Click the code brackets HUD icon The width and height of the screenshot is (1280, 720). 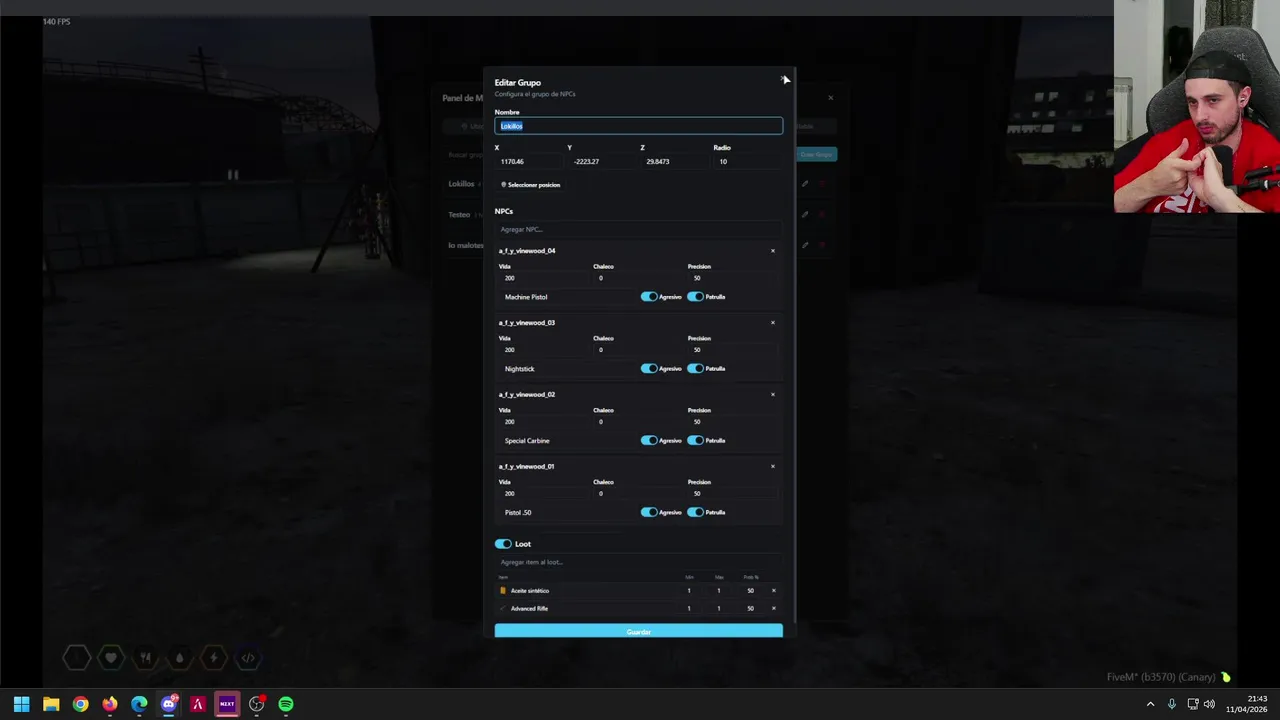coord(248,658)
